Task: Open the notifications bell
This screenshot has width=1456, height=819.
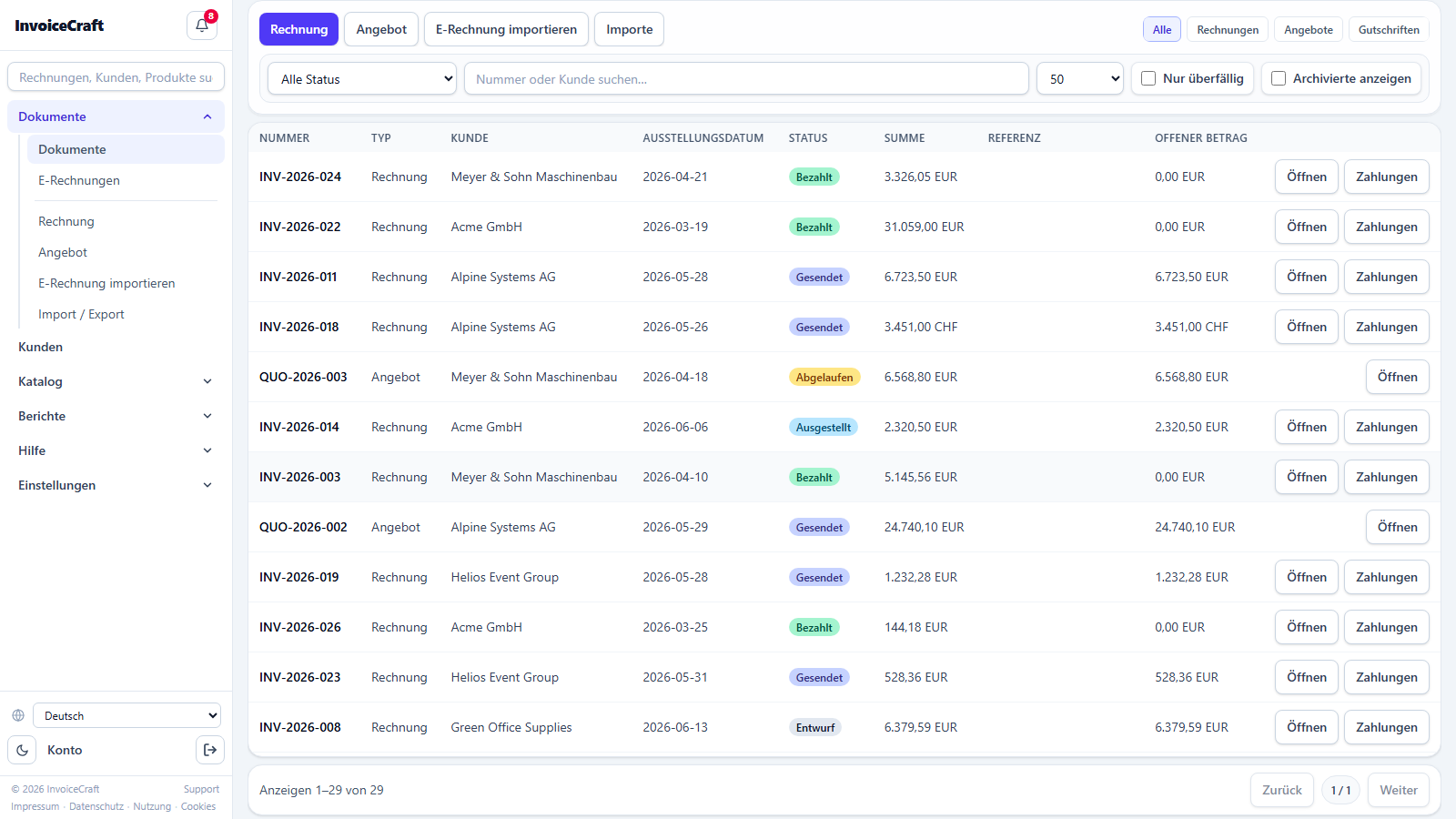Action: [202, 25]
